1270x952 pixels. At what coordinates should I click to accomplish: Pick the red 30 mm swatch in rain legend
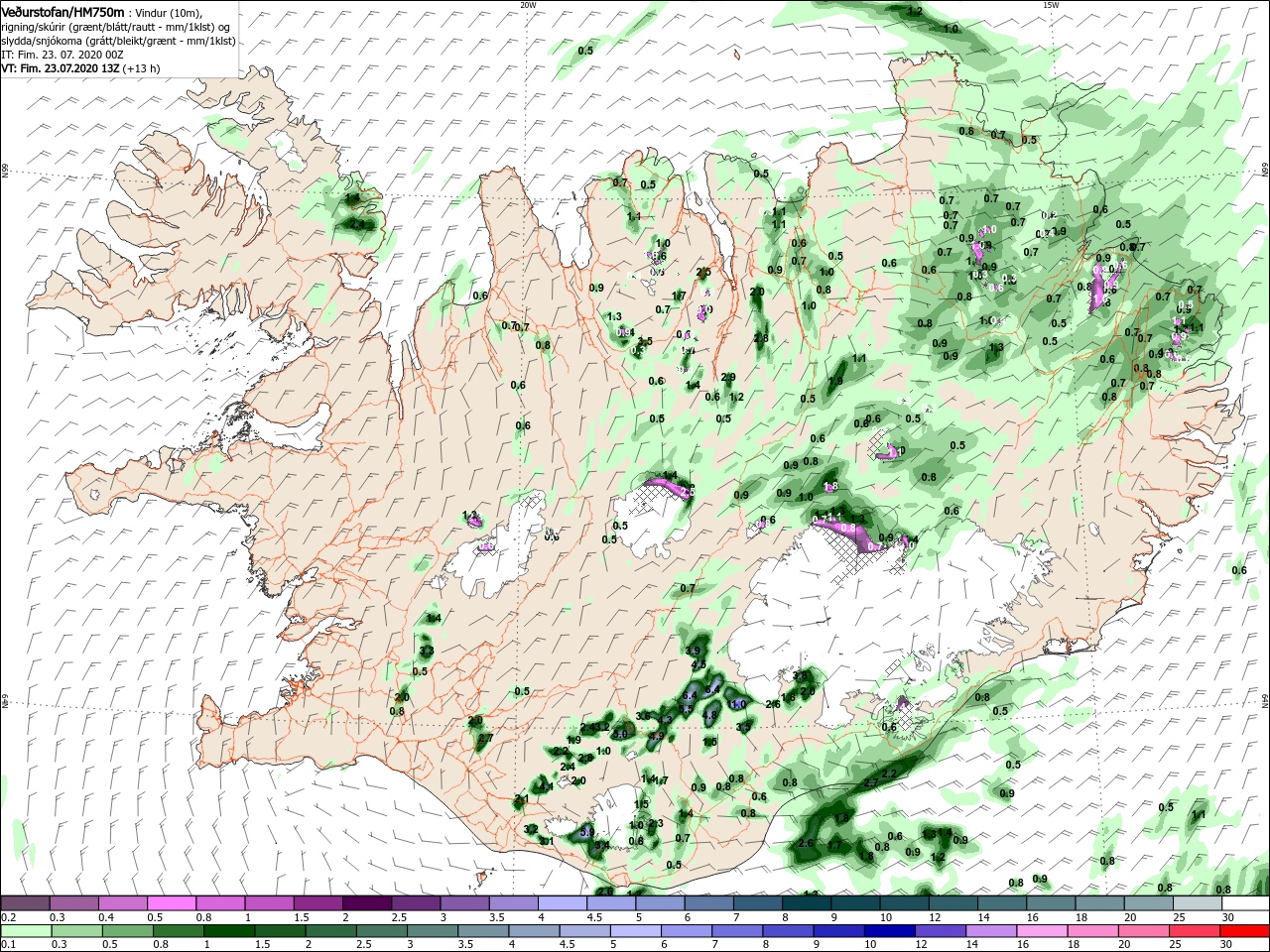click(1245, 931)
